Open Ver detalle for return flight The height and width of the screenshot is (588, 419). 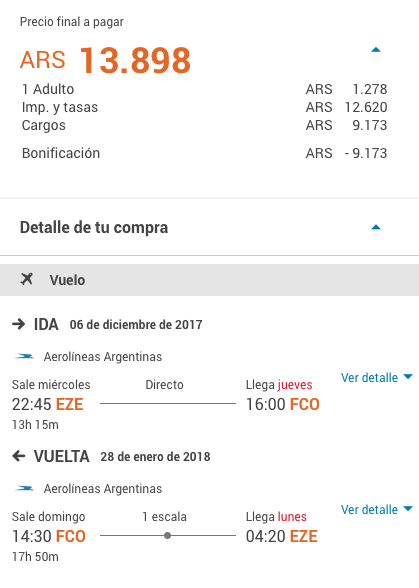377,509
